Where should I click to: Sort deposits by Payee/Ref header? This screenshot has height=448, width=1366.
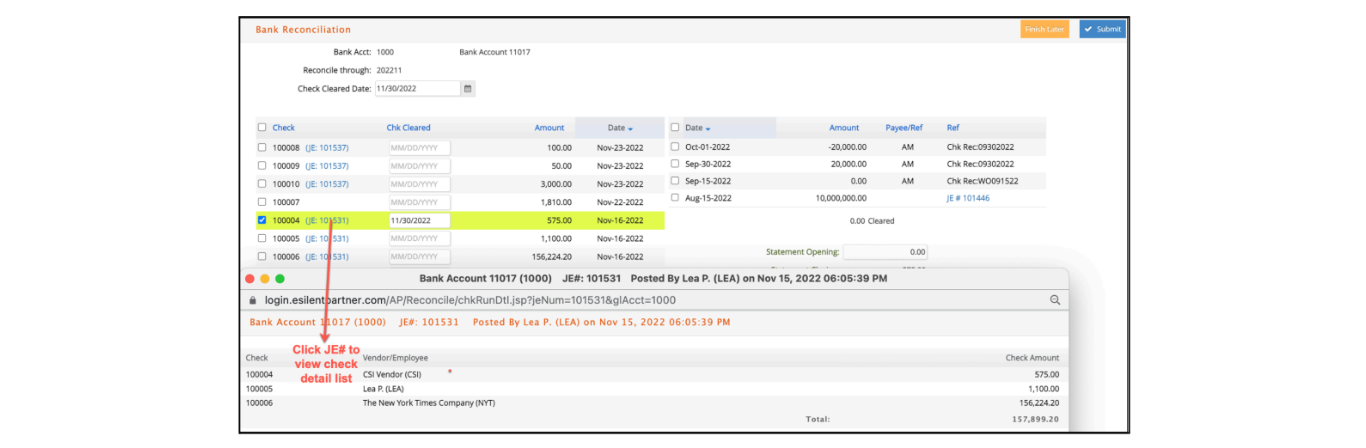(x=904, y=128)
